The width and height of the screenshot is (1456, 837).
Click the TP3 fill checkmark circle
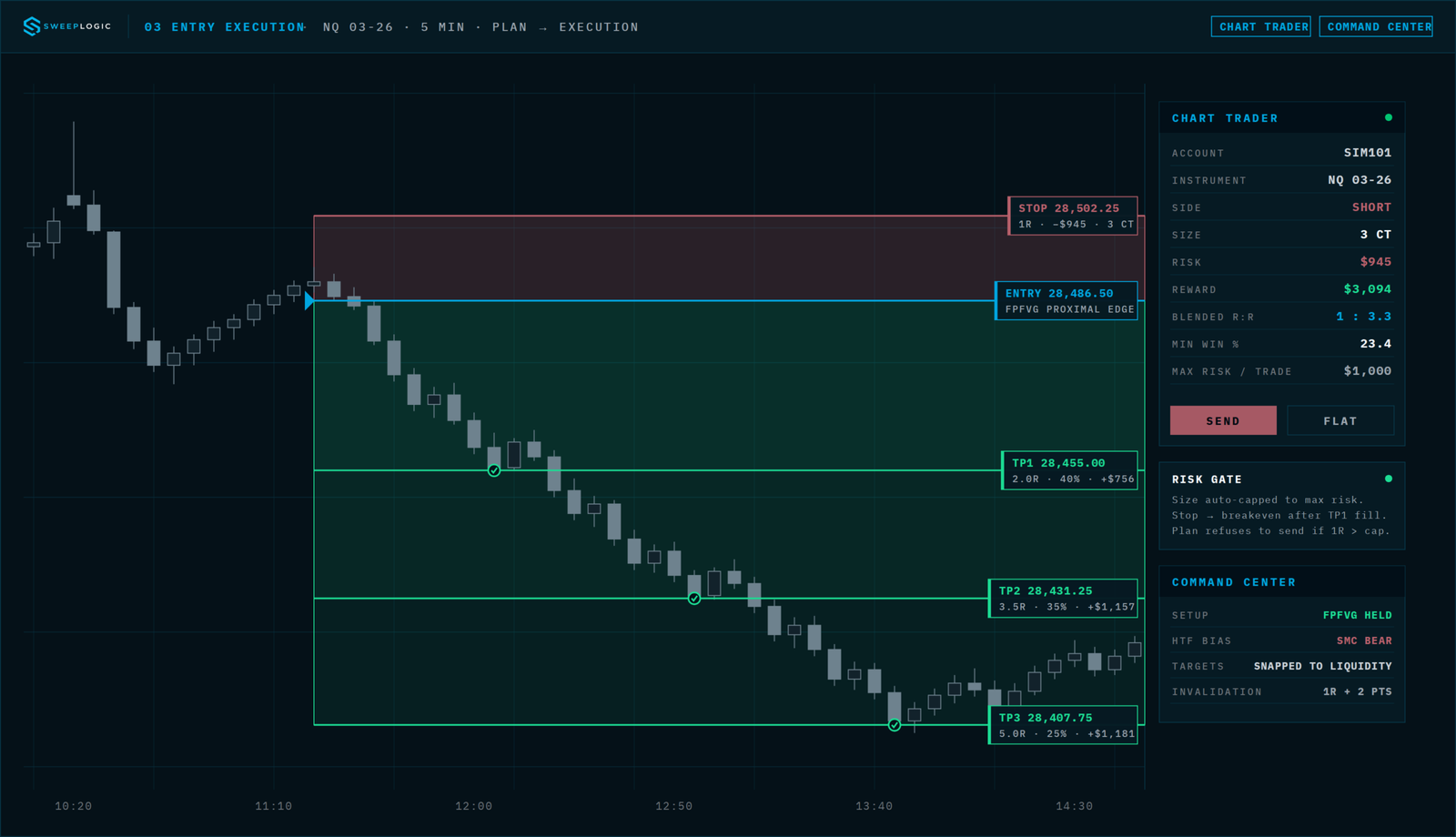click(895, 725)
